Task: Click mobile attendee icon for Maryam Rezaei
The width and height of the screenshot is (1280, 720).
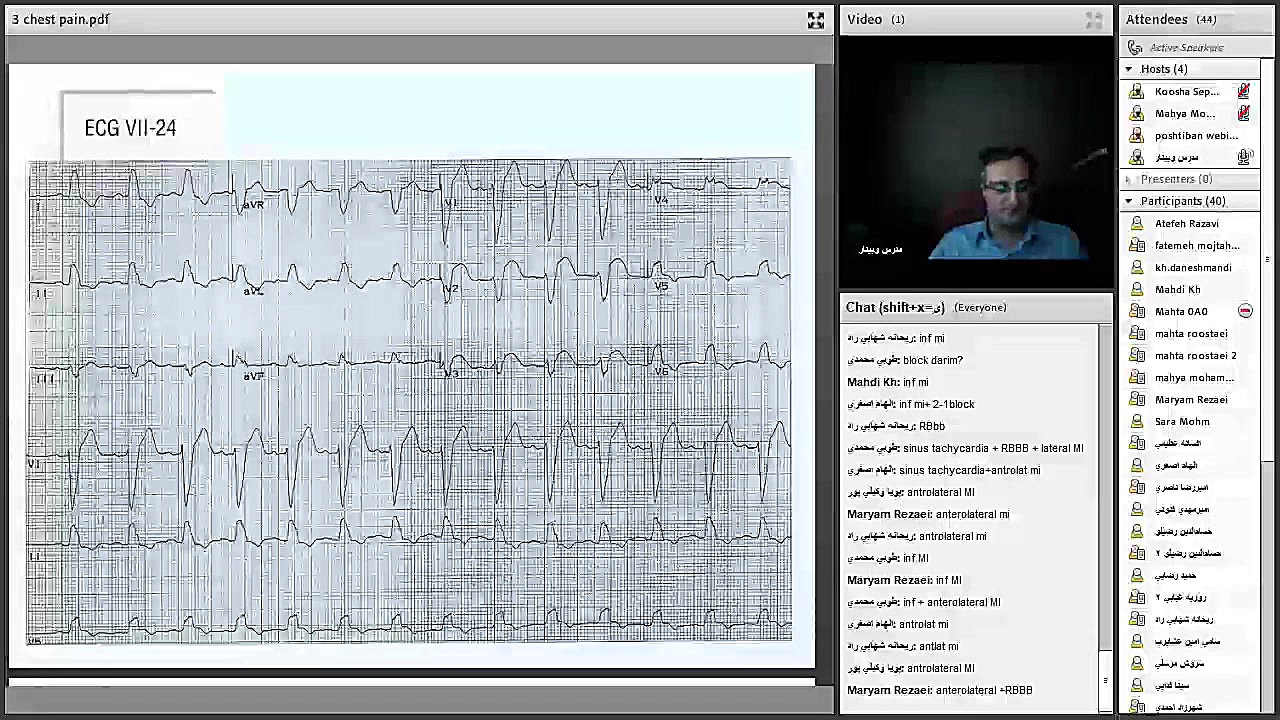Action: [1136, 399]
